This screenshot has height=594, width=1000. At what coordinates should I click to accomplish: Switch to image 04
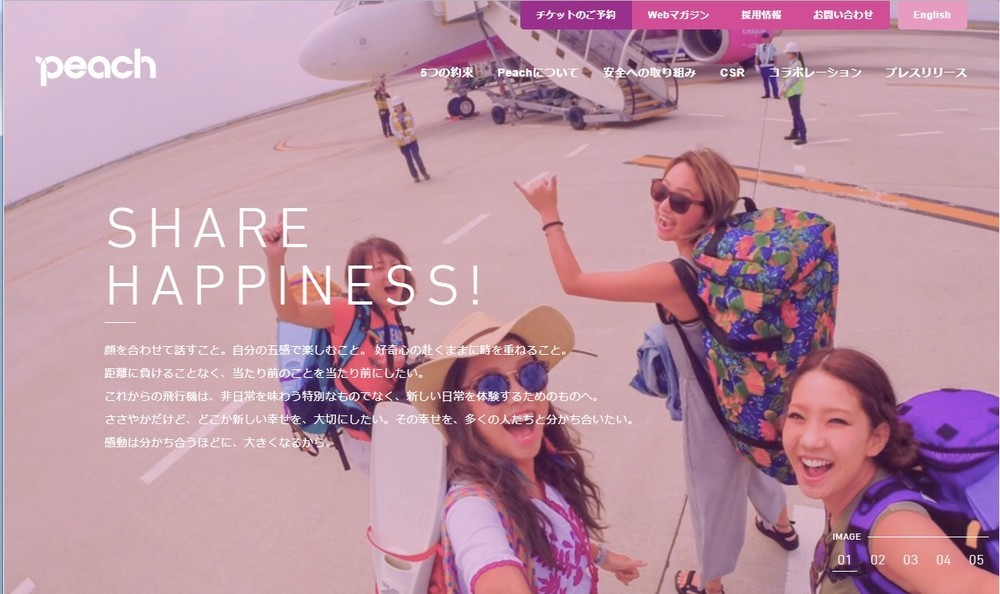point(944,560)
